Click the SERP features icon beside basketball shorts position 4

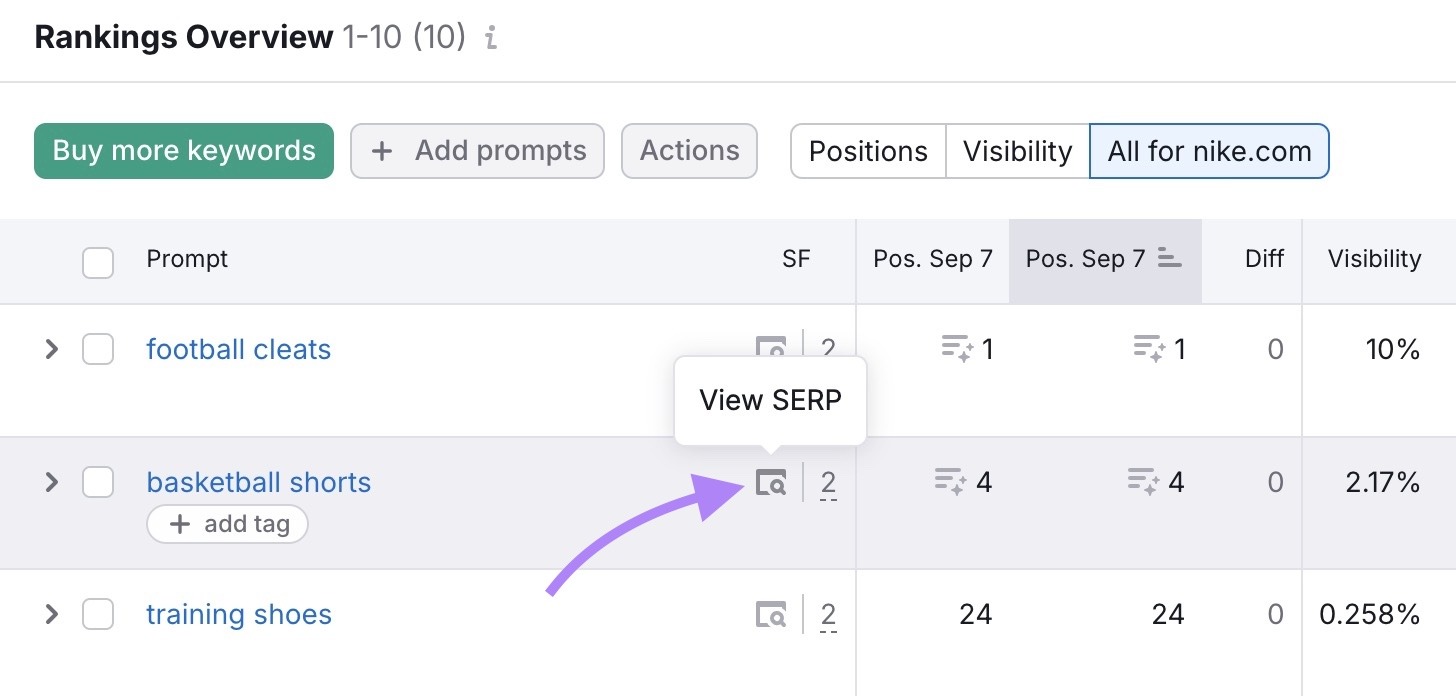950,482
